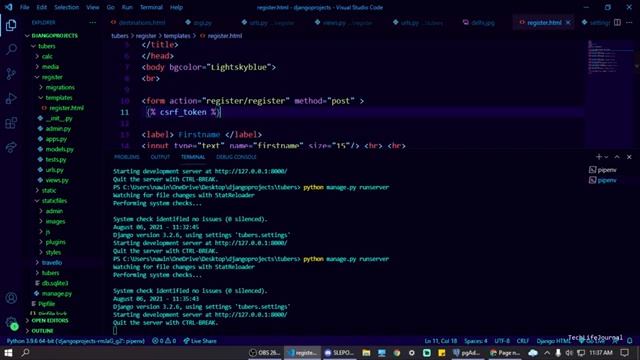Maximize the terminal panel
640x360 pixels.
click(617, 157)
